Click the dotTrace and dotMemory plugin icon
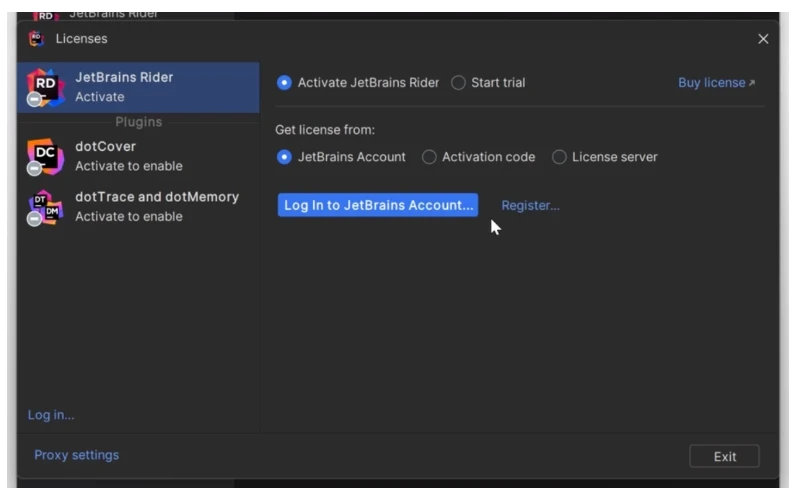The image size is (791, 496). 45,207
